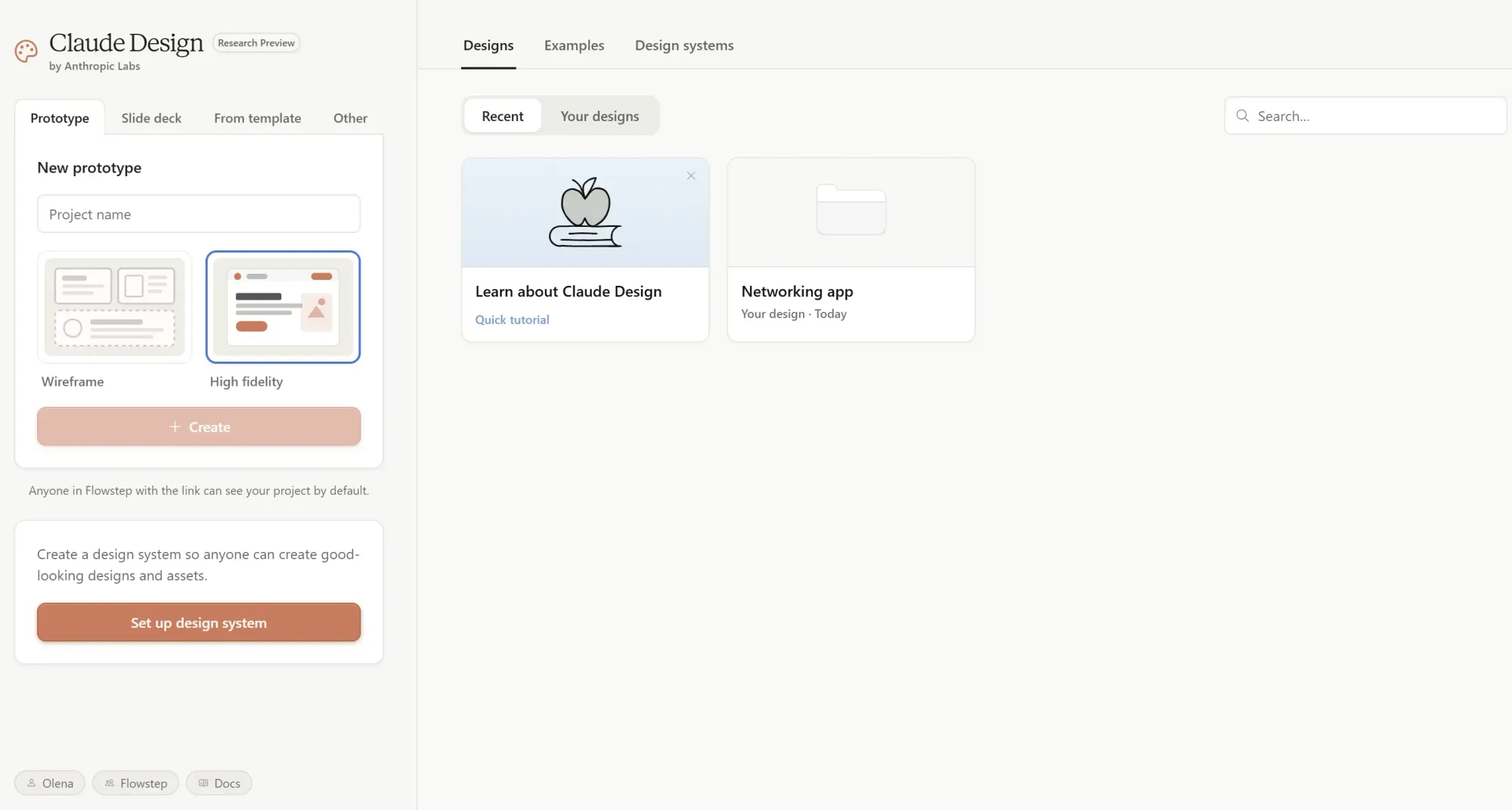Screen dimensions: 1512x810
Task: Open the Networking app folder thumbnail
Action: click(851, 210)
